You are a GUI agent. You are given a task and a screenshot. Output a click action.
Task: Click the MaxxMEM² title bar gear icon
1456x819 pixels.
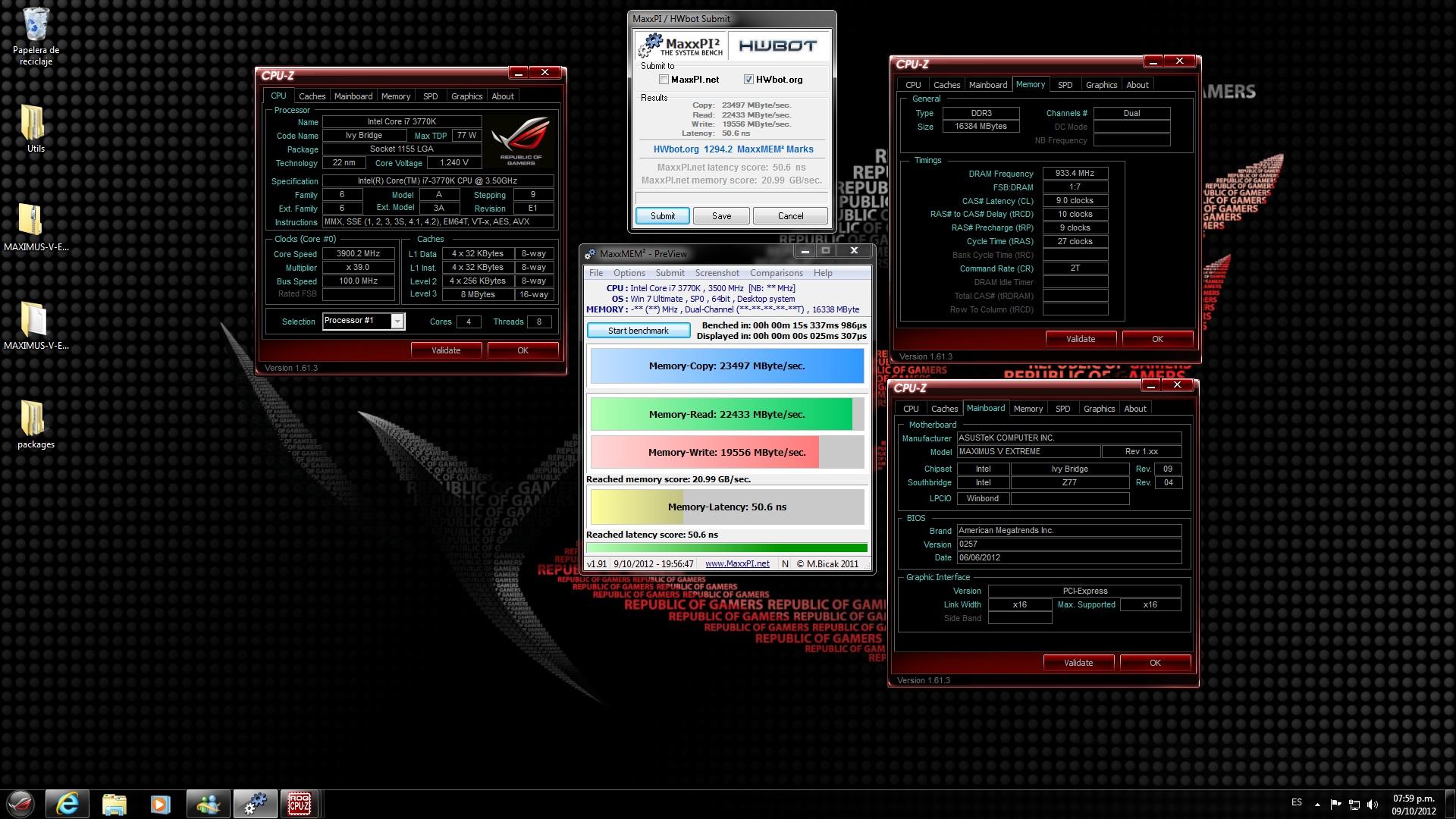click(x=590, y=254)
